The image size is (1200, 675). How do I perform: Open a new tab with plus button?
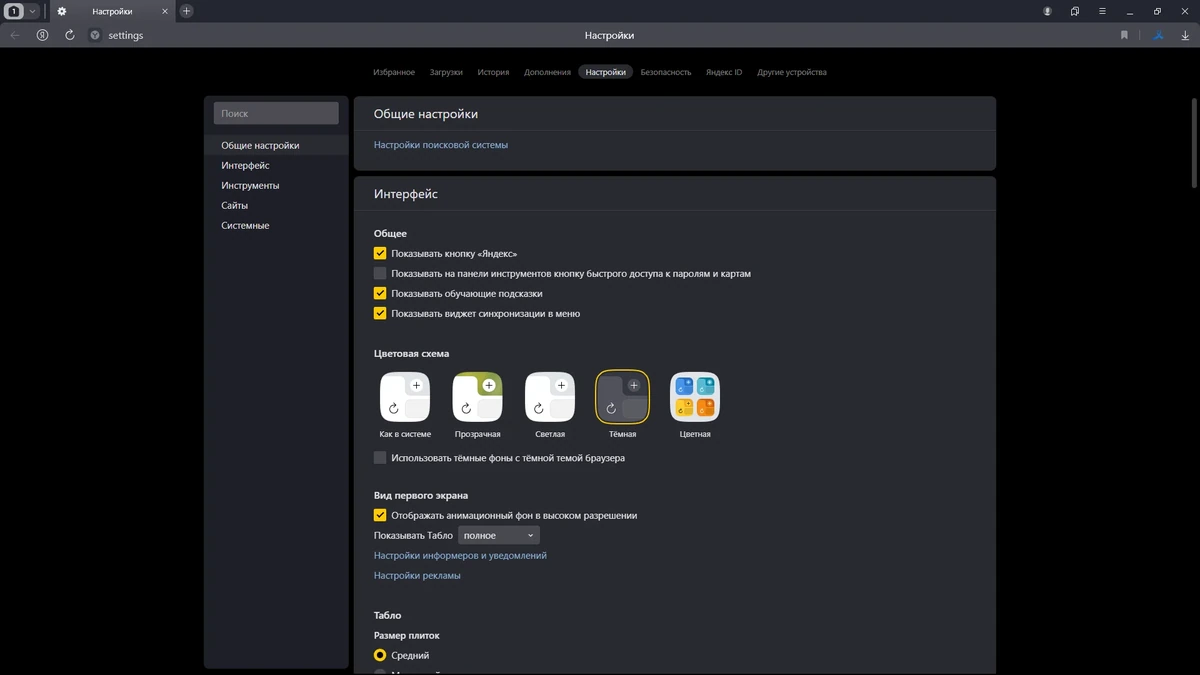pos(186,11)
